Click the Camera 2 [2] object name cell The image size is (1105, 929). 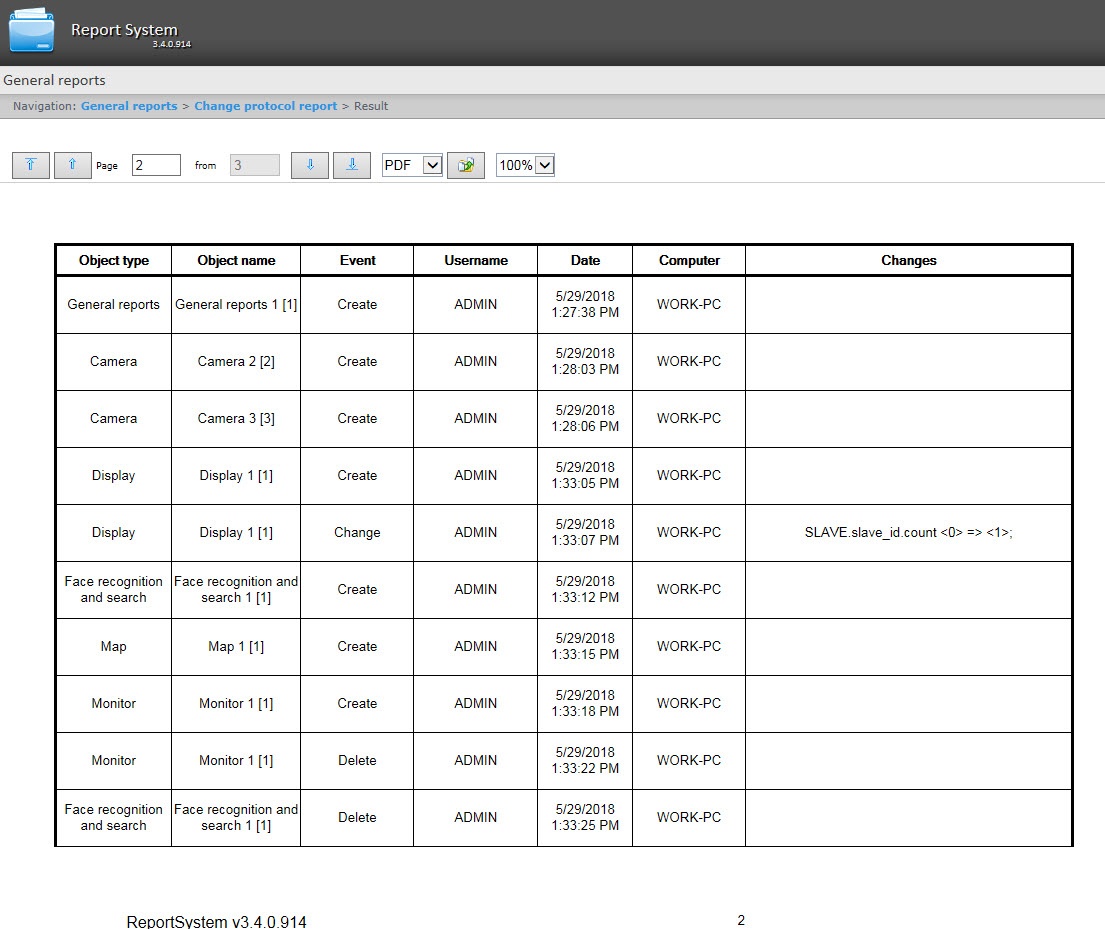(236, 362)
